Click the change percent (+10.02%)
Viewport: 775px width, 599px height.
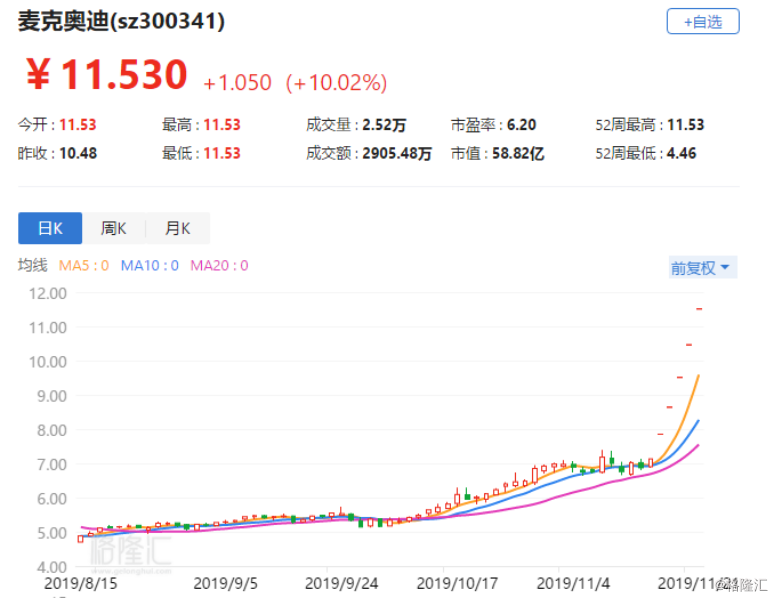[336, 83]
